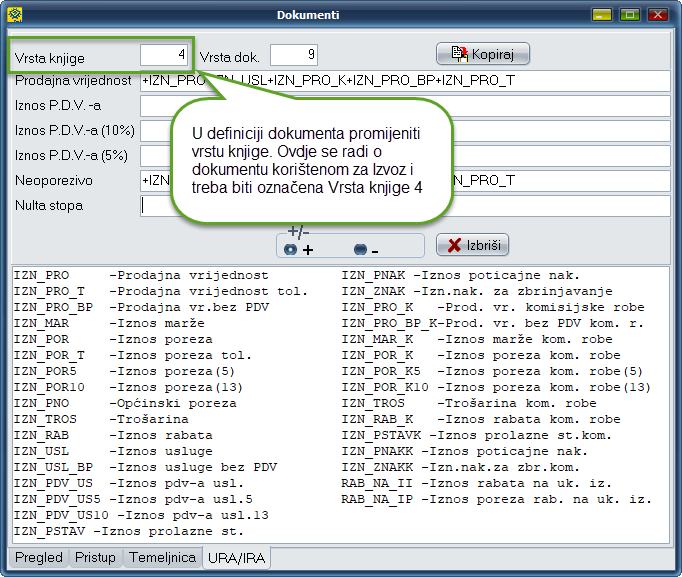The width and height of the screenshot is (682, 577).
Task: Switch to the Pregled tab
Action: coord(38,558)
